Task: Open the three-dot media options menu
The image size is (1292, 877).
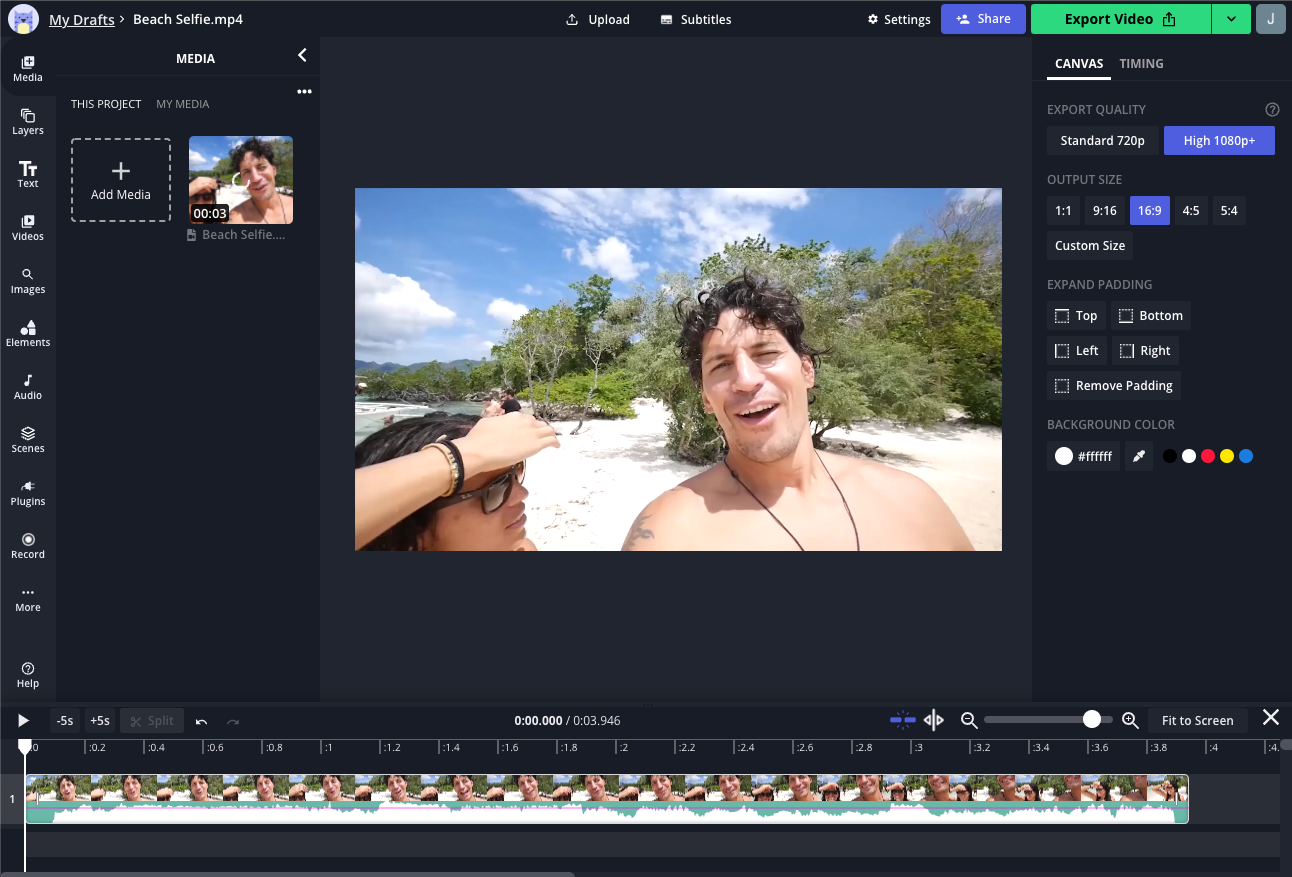Action: [304, 92]
